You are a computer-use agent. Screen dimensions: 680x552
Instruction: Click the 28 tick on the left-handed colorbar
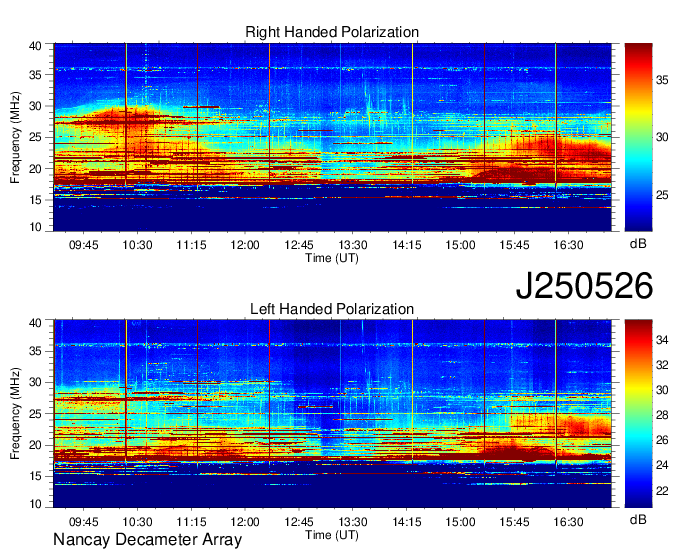(x=662, y=415)
